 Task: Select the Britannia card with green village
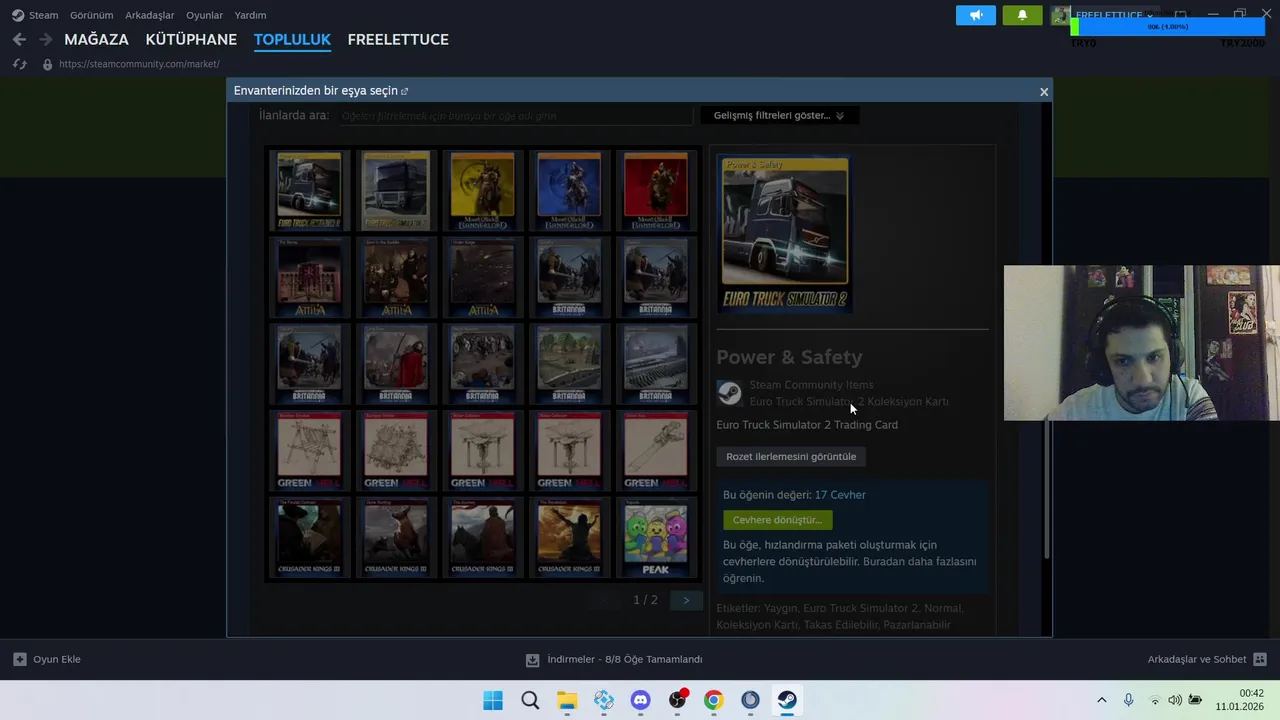click(569, 364)
